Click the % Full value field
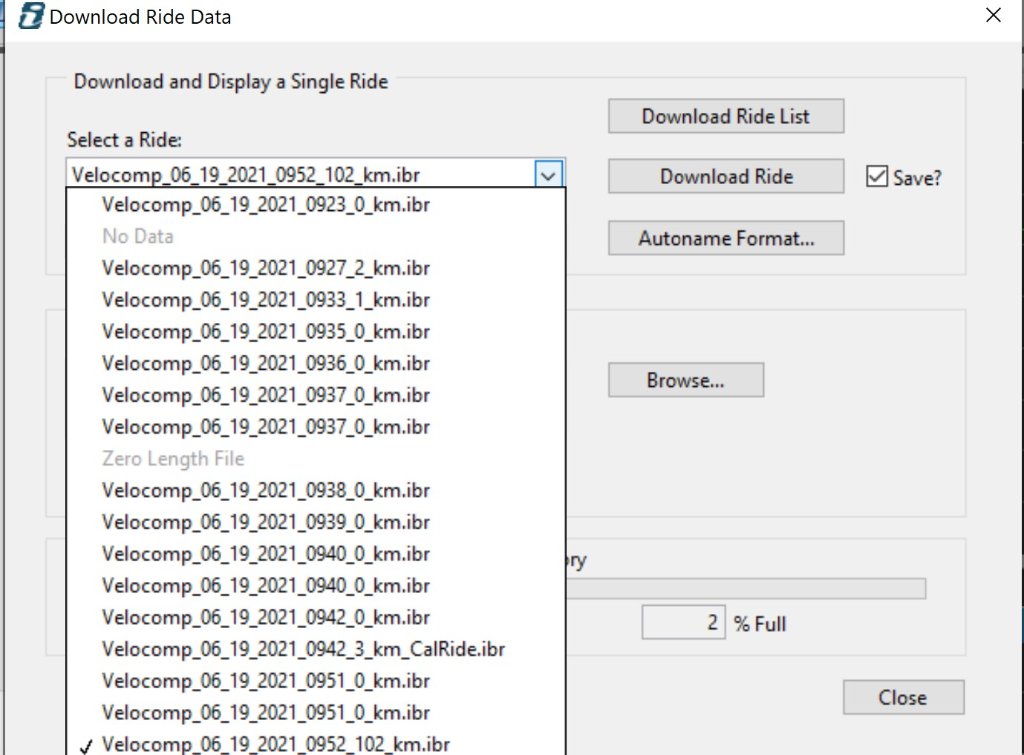Viewport: 1024px width, 755px height. coord(683,622)
